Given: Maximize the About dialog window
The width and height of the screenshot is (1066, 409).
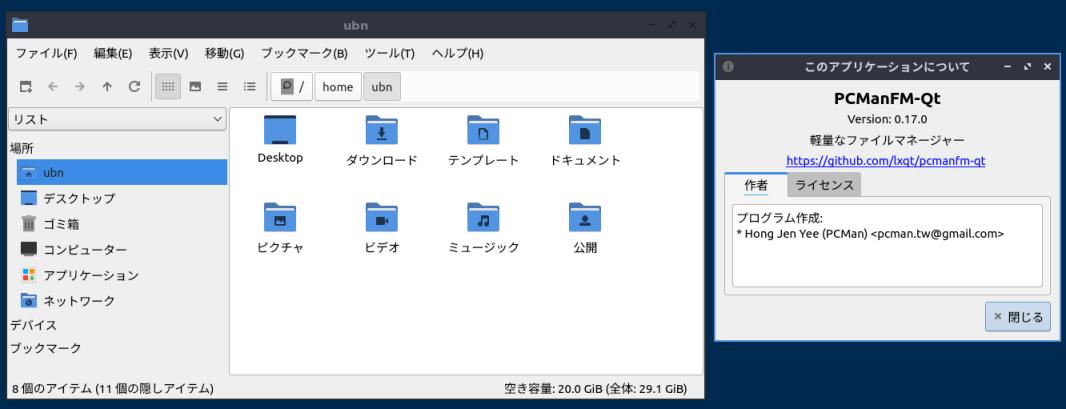Looking at the screenshot, I should (1027, 67).
